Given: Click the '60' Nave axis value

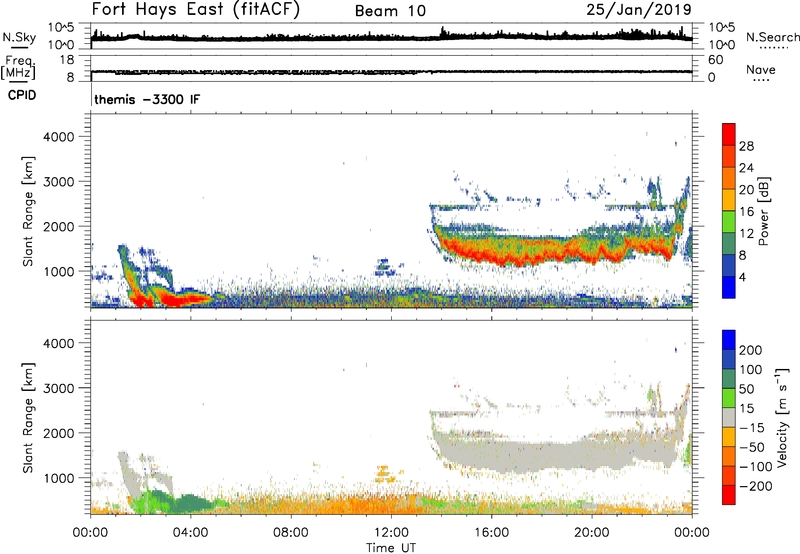Looking at the screenshot, I should coord(716,60).
